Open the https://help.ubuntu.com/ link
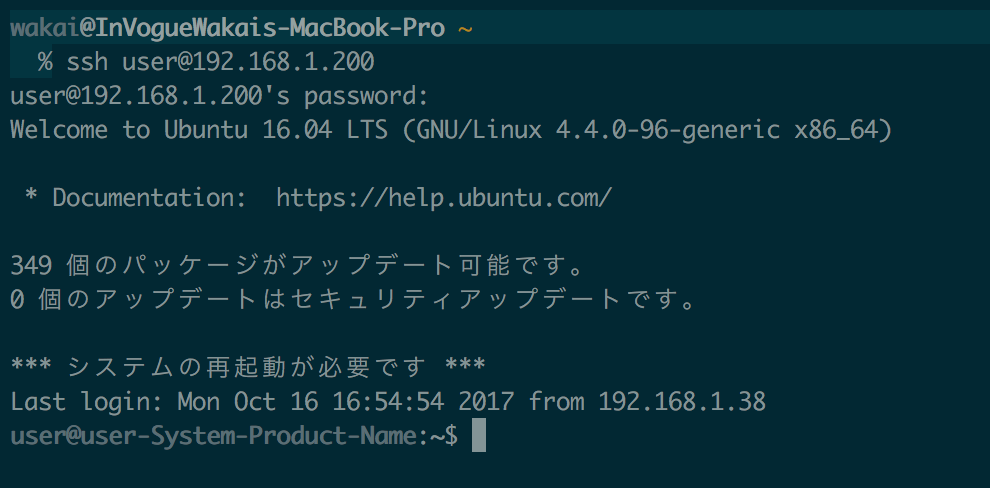 444,198
